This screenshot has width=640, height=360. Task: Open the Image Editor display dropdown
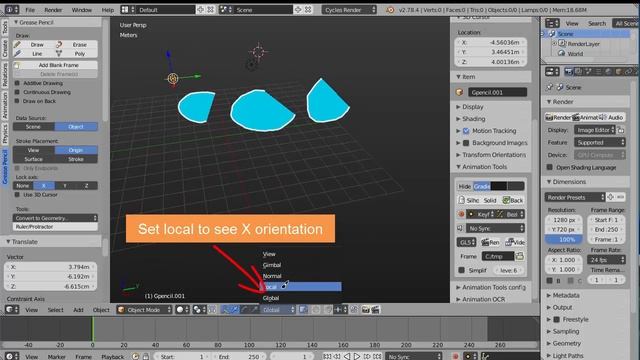(595, 130)
